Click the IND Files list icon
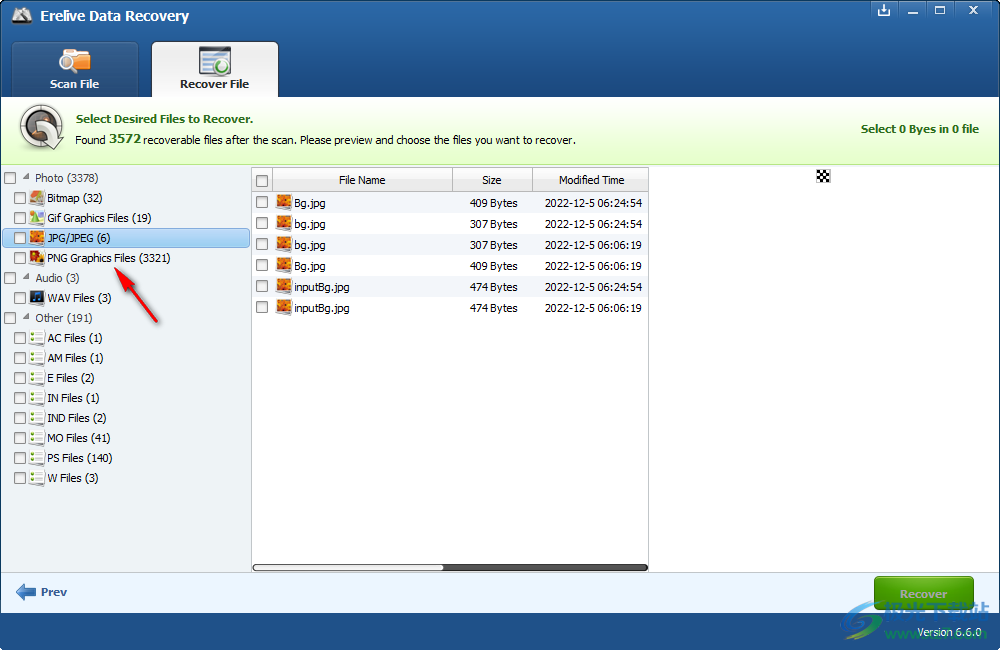 (x=37, y=417)
